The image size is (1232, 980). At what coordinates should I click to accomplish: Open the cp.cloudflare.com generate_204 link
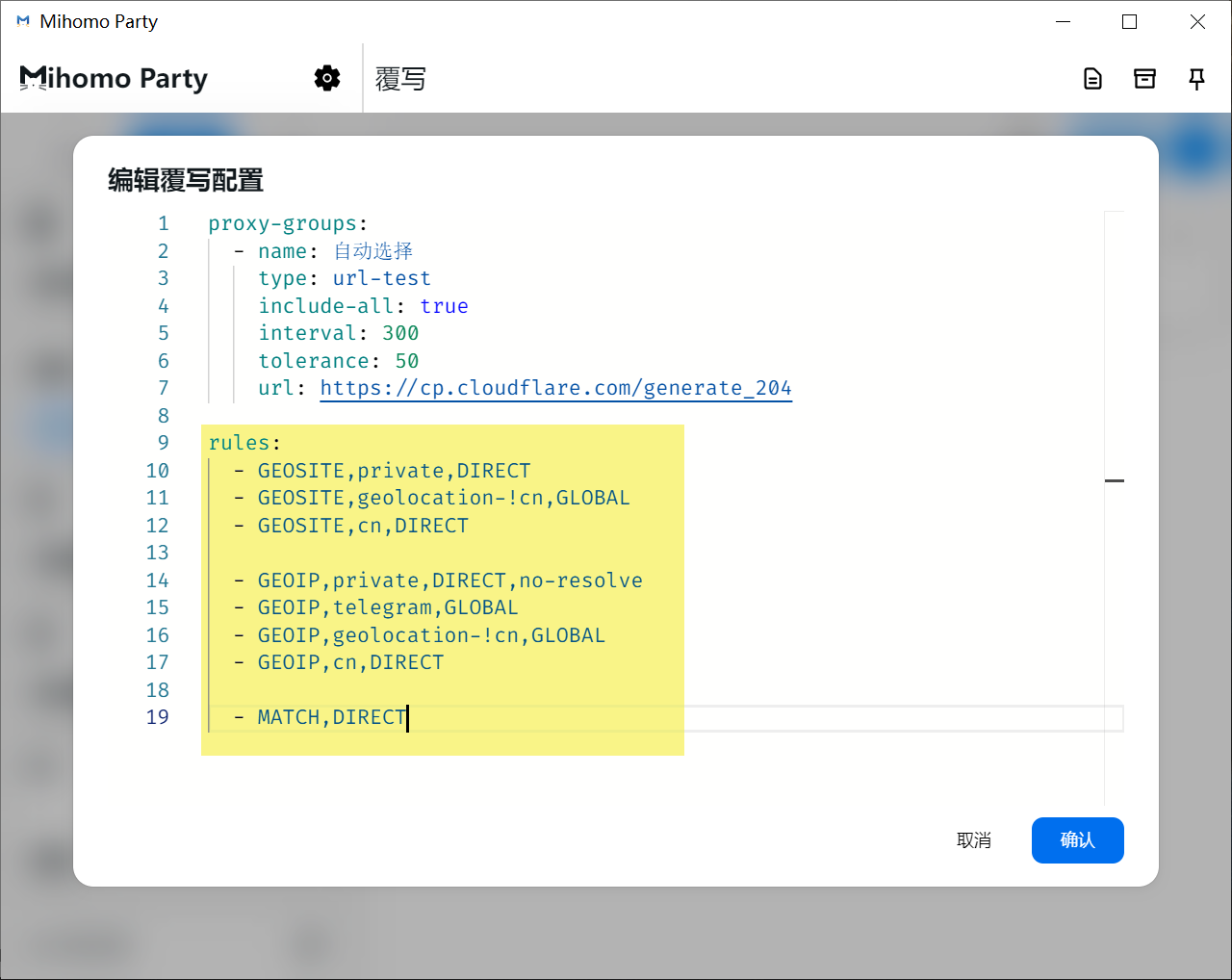[x=555, y=388]
